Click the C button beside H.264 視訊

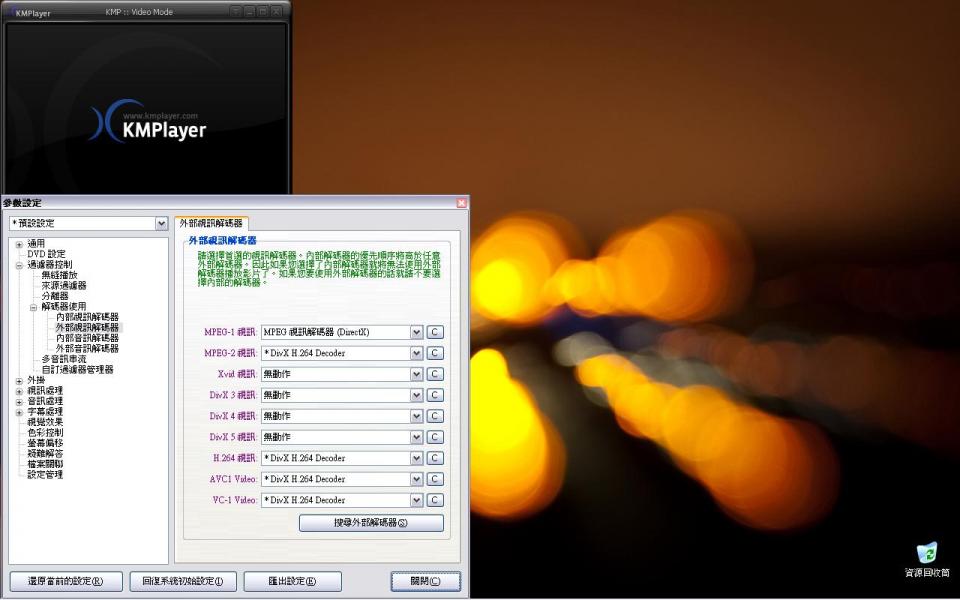435,458
